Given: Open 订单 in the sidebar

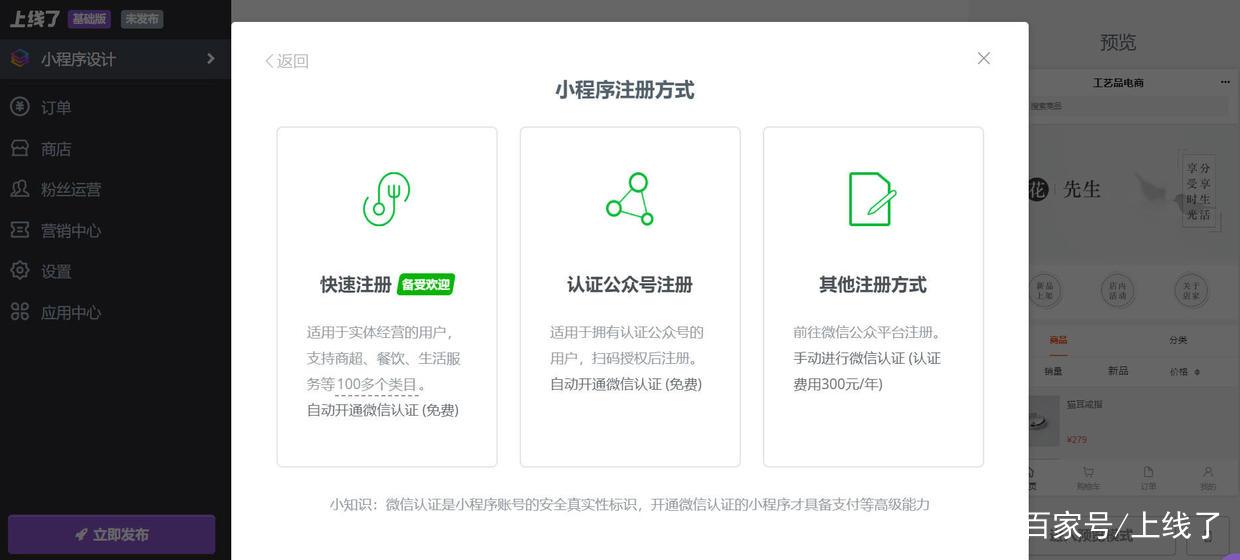Looking at the screenshot, I should [x=56, y=108].
